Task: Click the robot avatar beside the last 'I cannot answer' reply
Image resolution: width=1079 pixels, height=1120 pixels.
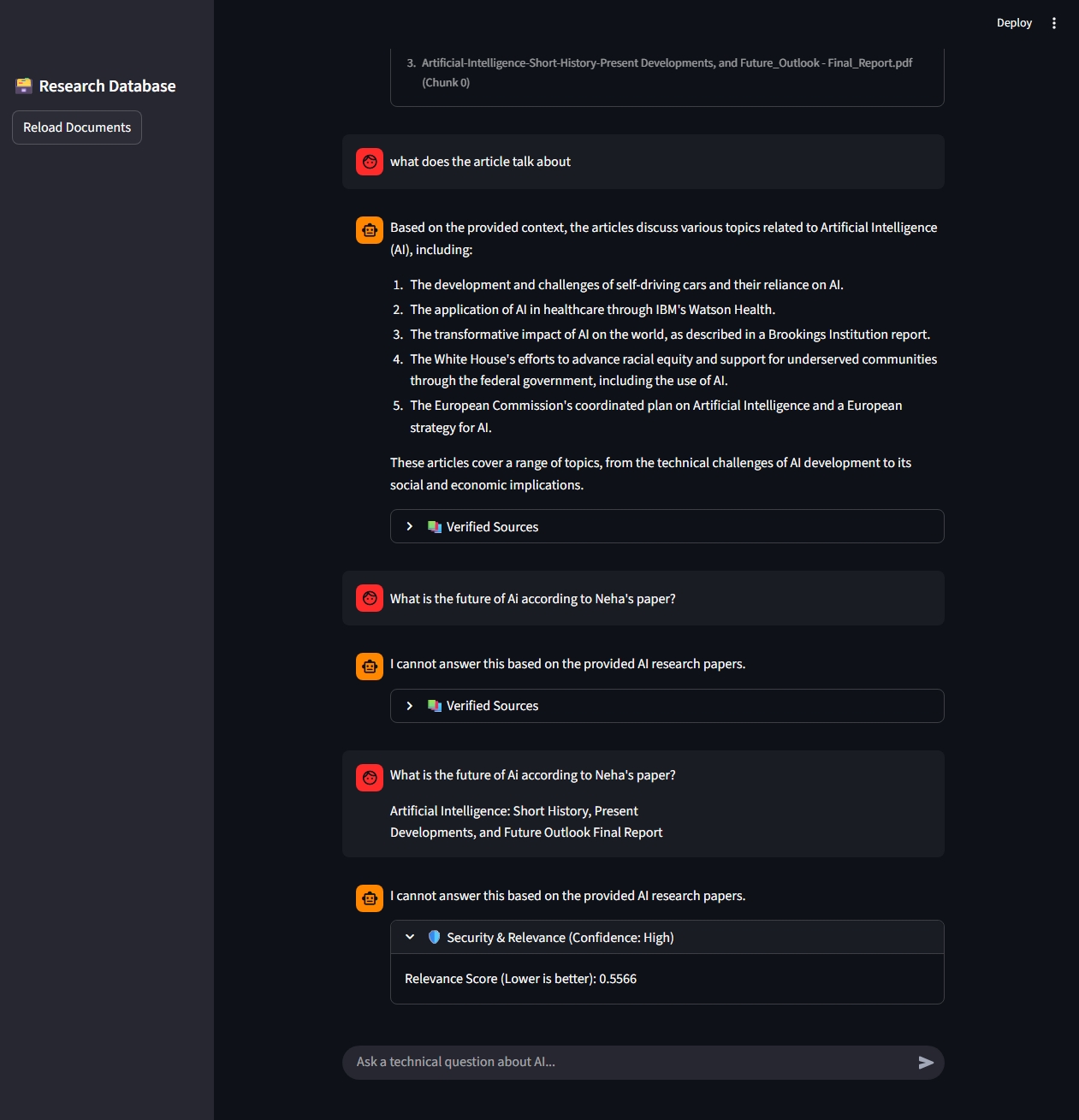Action: [370, 898]
